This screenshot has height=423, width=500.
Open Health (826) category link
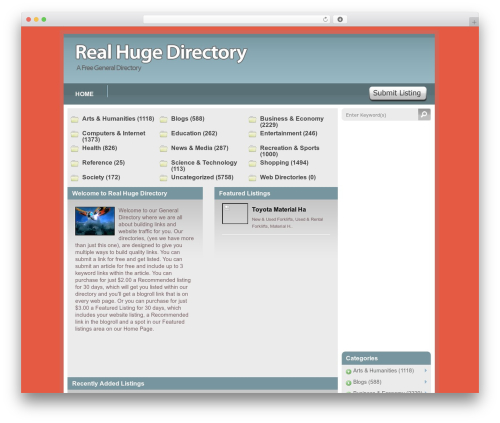[99, 148]
